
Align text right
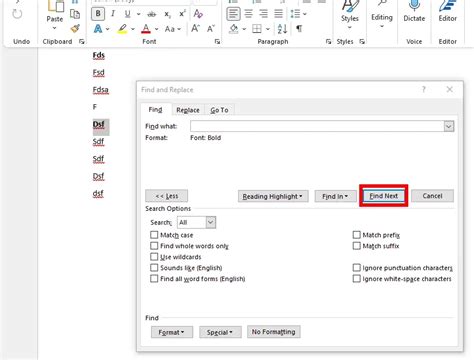263,14
